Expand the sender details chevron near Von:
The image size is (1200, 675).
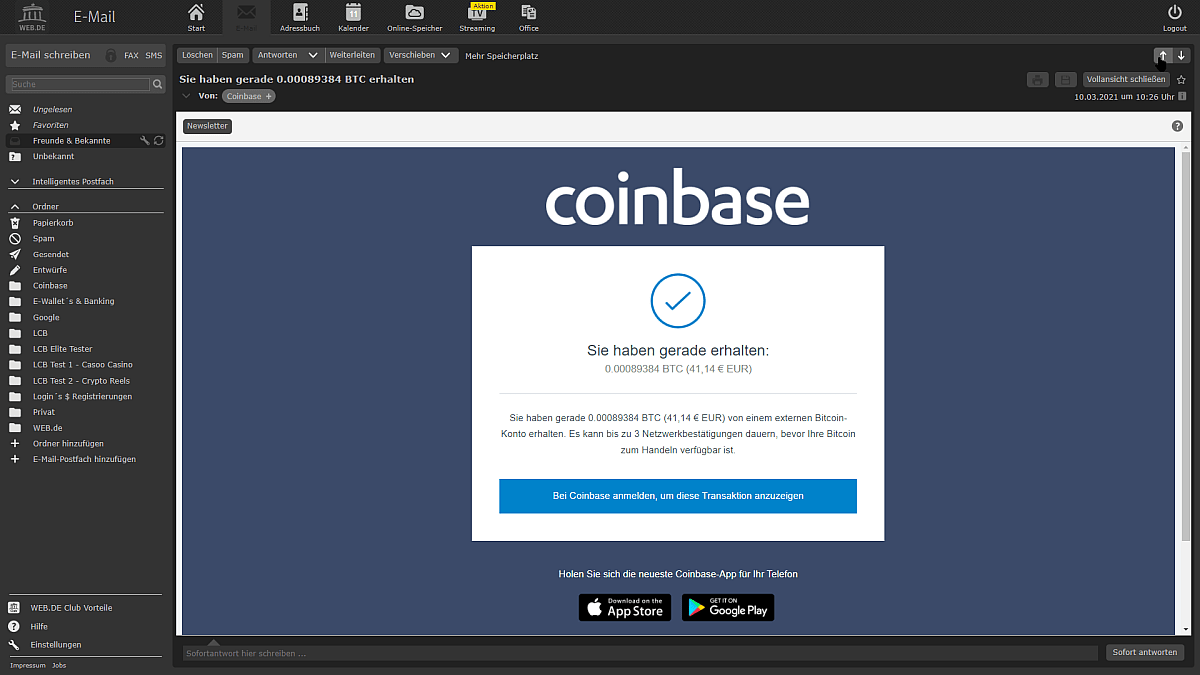click(x=185, y=96)
